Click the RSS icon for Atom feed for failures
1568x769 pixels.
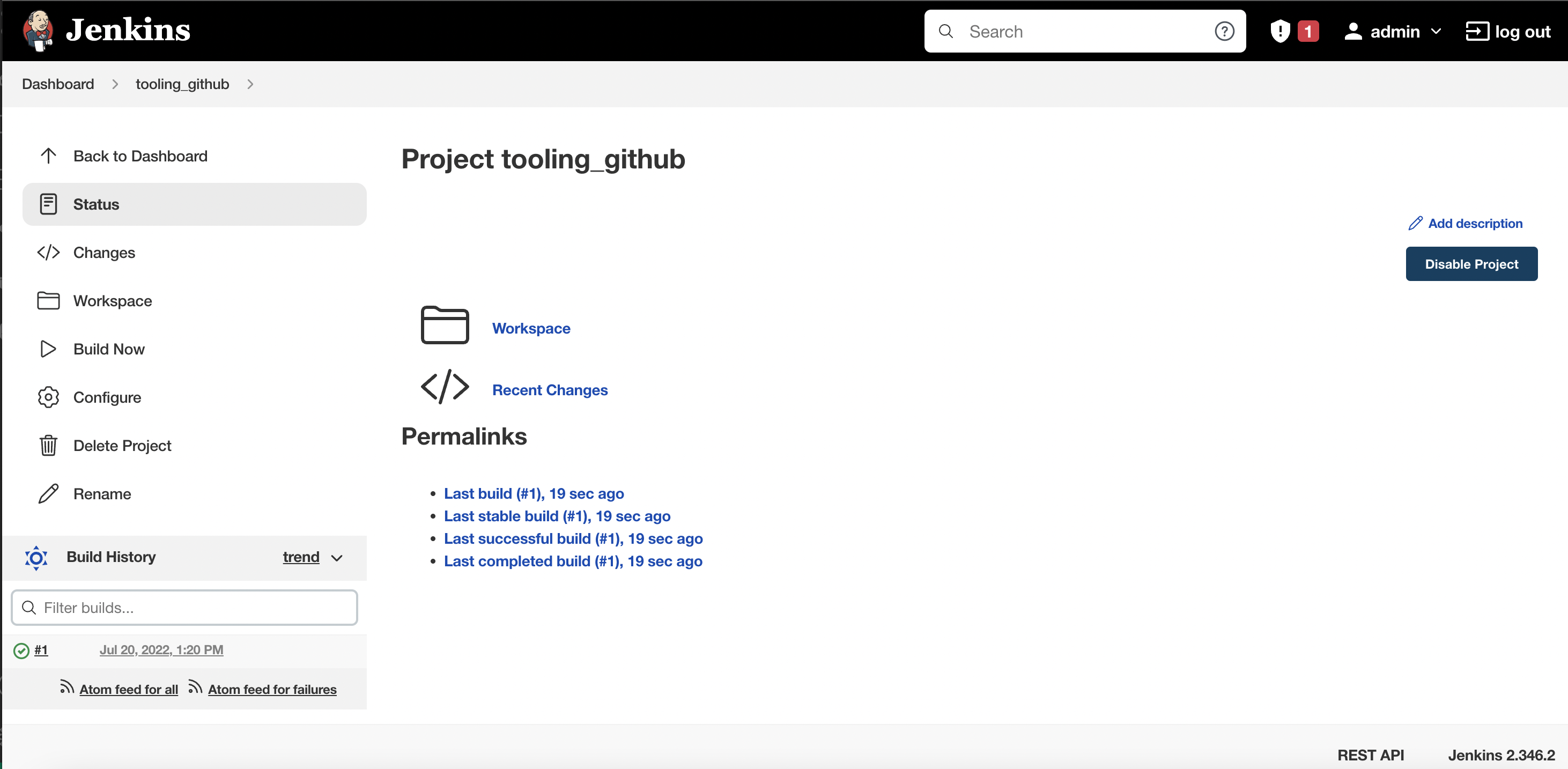point(195,687)
